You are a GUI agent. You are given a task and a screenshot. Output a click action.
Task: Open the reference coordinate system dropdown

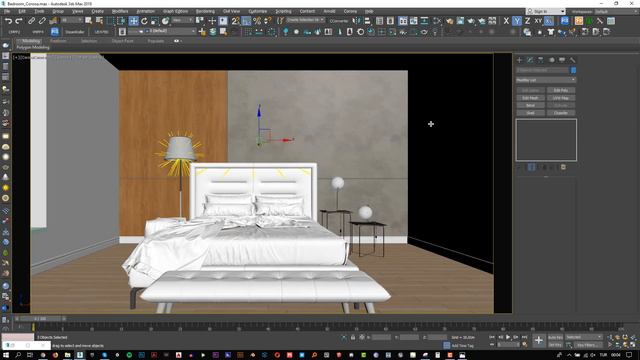[x=182, y=20]
